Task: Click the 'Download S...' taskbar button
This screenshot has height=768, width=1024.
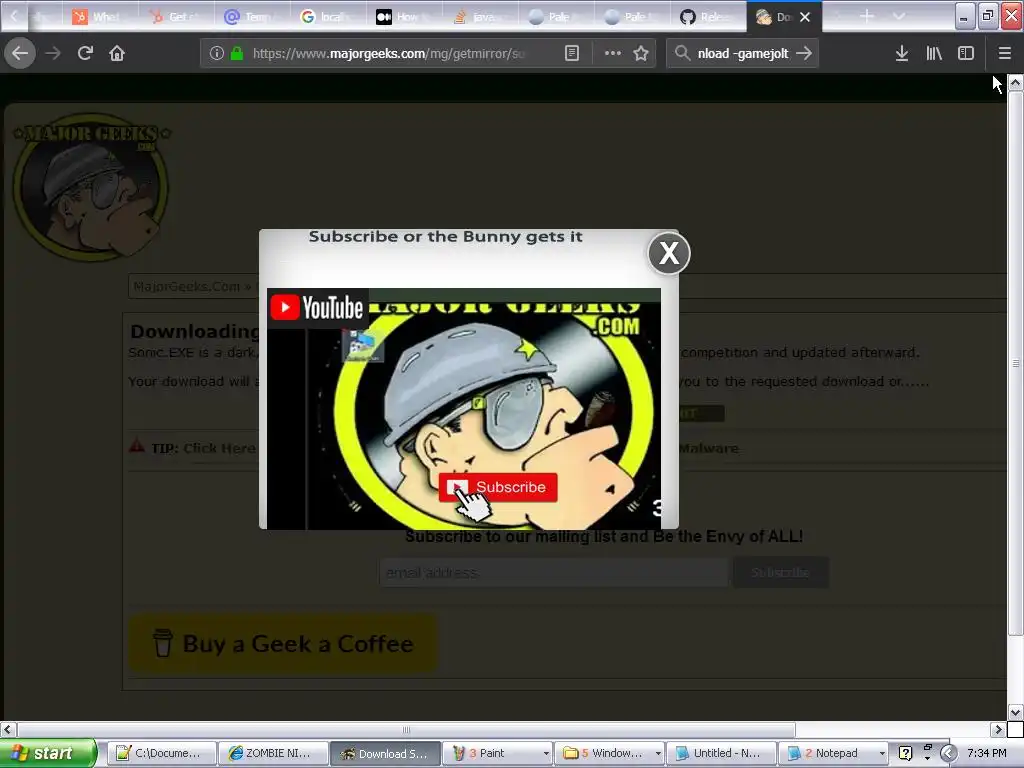Action: tap(385, 753)
